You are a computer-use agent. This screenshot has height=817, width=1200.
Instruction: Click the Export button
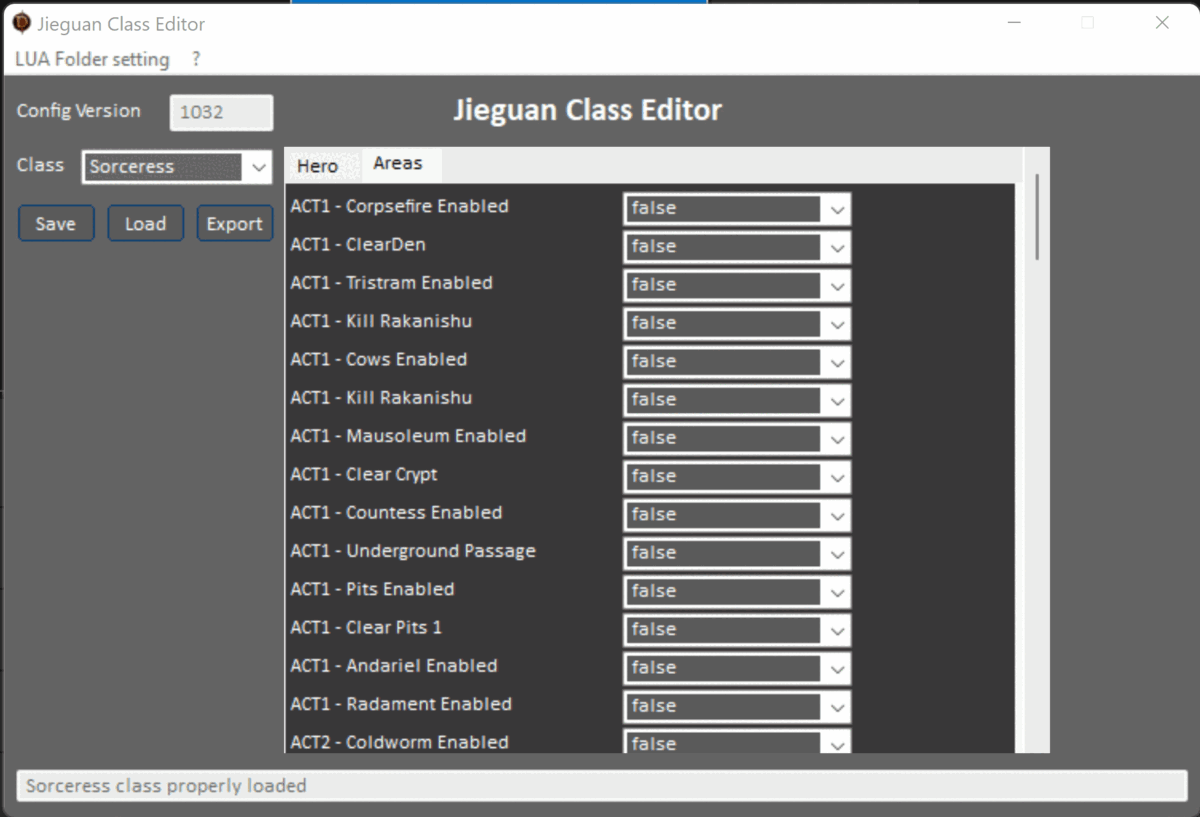[x=234, y=224]
